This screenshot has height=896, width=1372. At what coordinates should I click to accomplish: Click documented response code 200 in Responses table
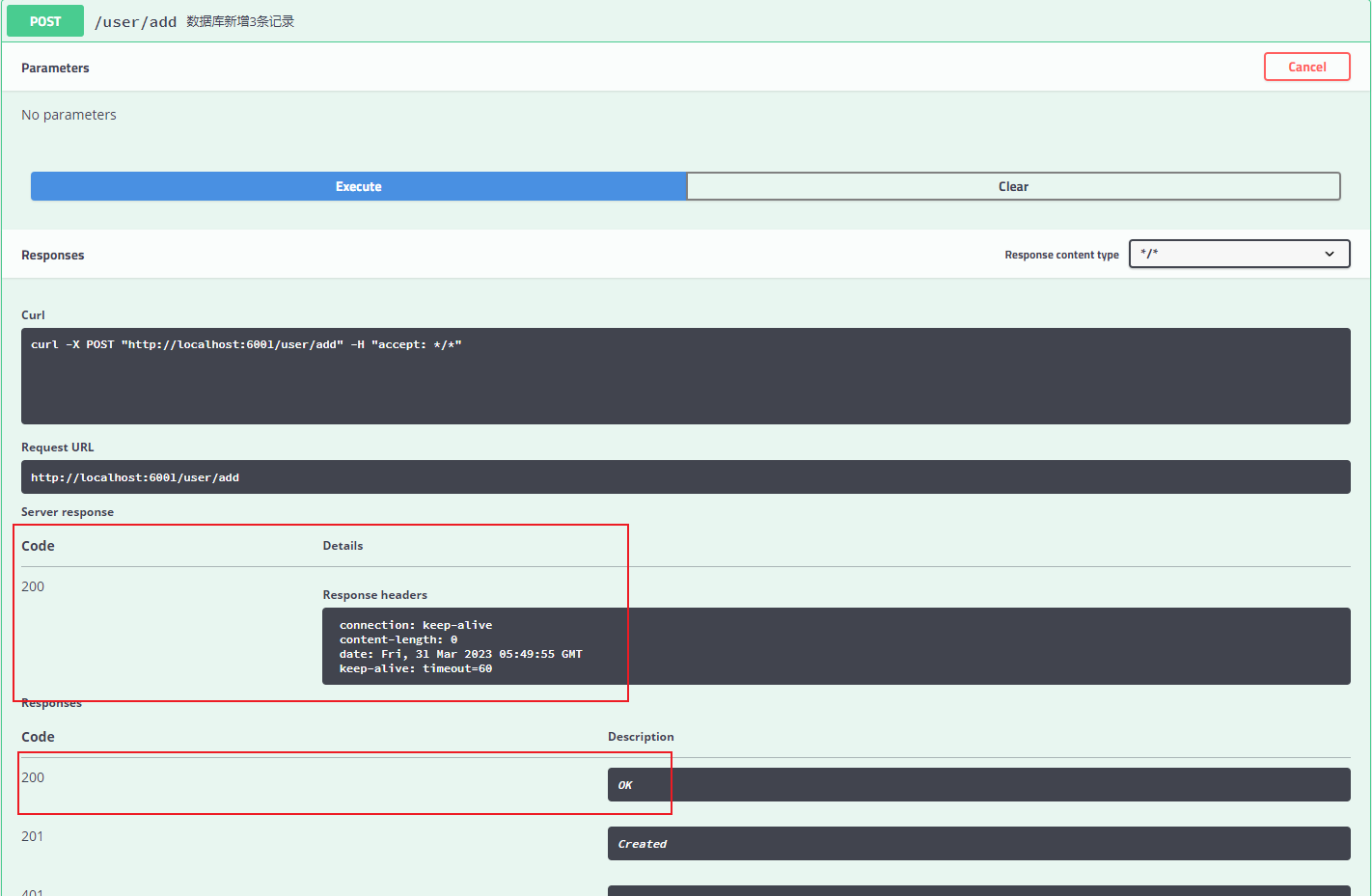tap(33, 777)
